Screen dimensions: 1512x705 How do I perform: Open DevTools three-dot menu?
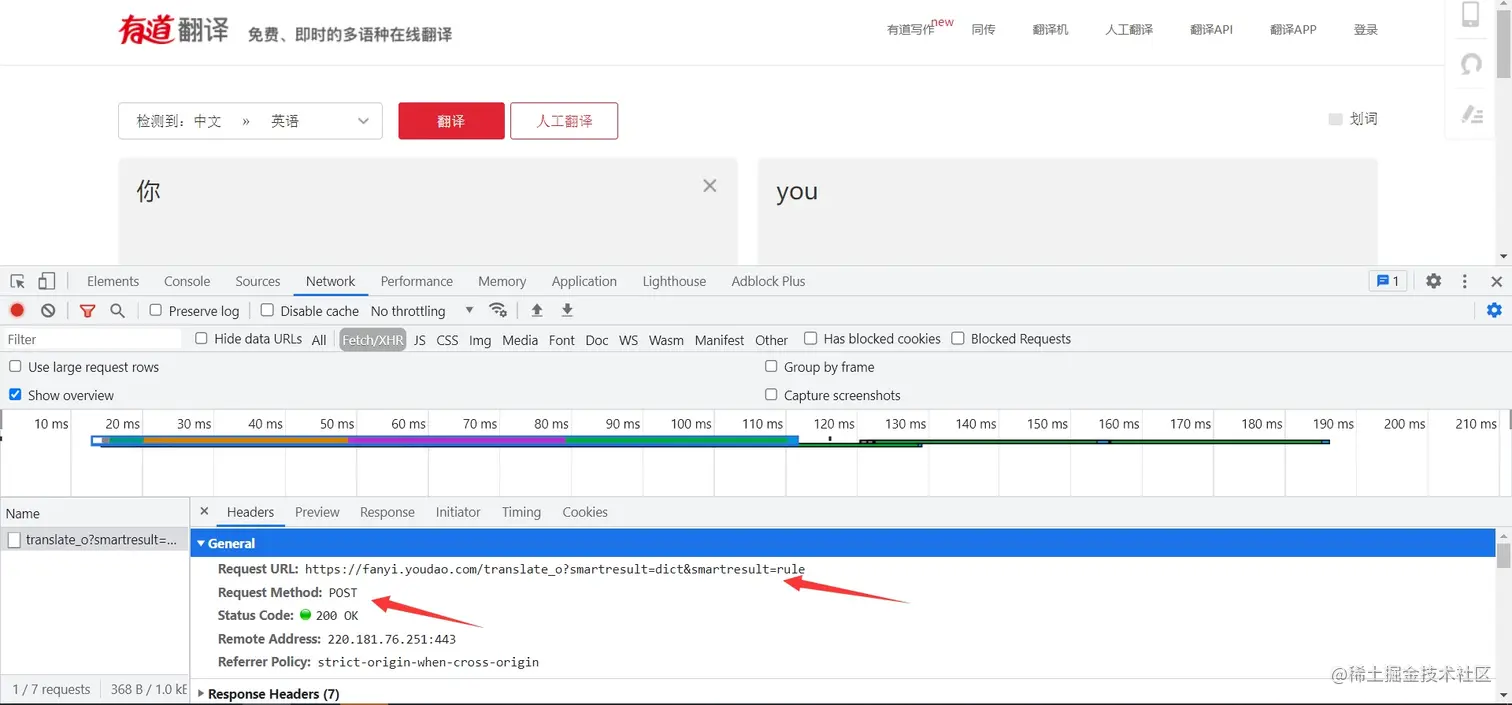[1465, 281]
